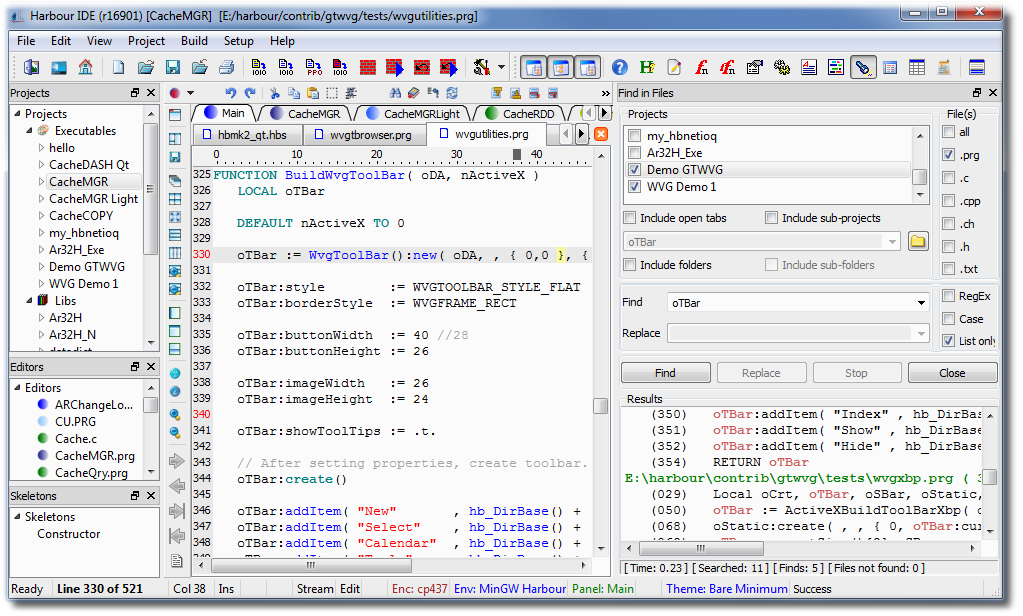Click the folder browse icon beside the oTBar field
The width and height of the screenshot is (1023, 616).
click(x=918, y=242)
